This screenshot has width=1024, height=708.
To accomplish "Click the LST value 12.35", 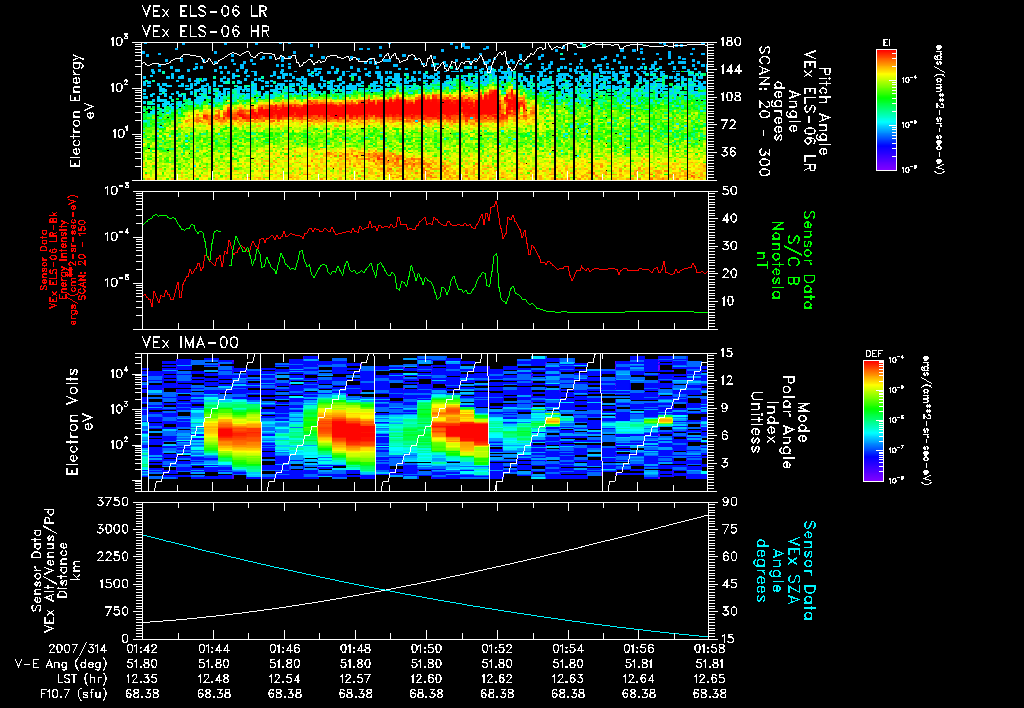I will coord(142,679).
